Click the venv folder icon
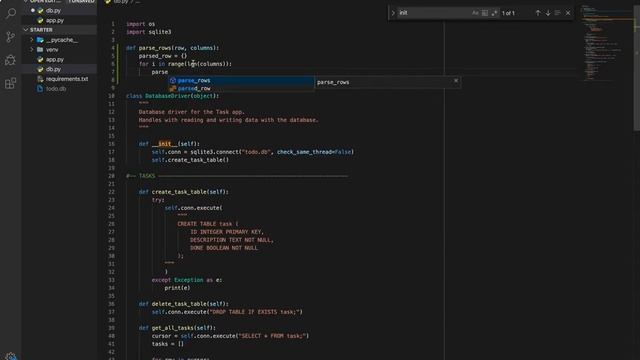 click(40, 50)
